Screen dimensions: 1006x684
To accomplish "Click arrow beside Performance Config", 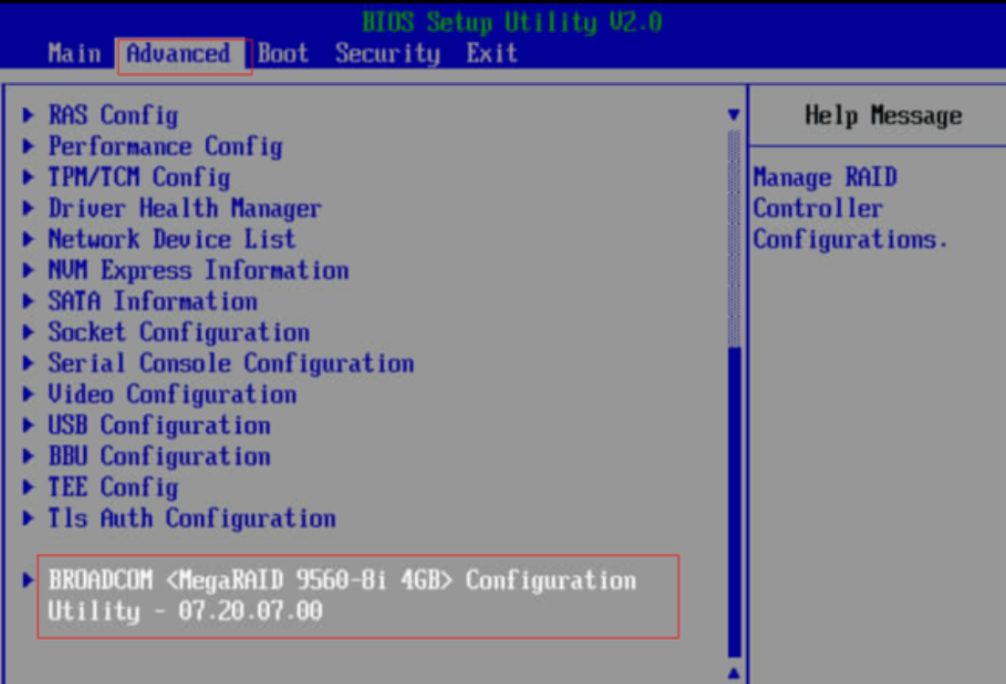I will [28, 146].
